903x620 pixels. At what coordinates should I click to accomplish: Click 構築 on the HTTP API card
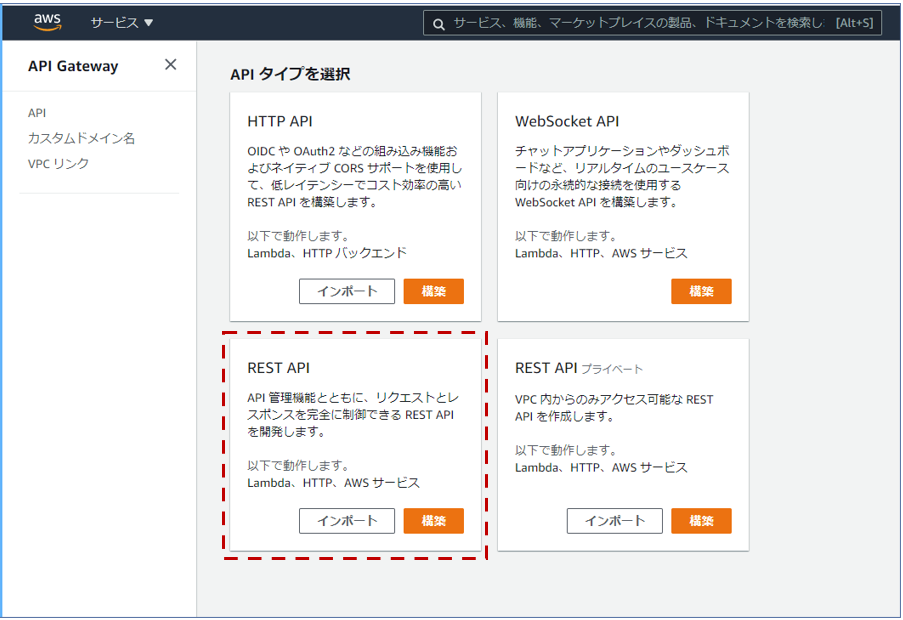(x=433, y=291)
